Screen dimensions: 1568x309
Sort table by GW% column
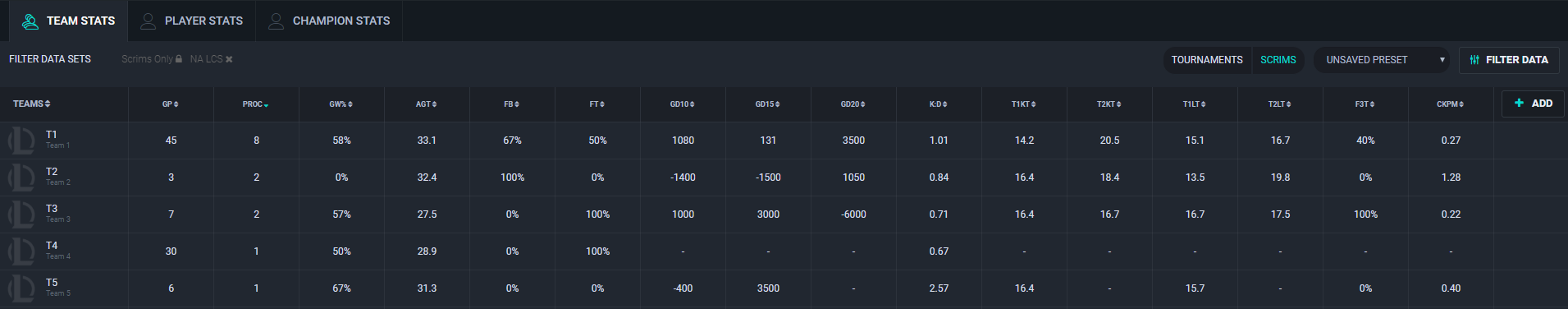(341, 104)
